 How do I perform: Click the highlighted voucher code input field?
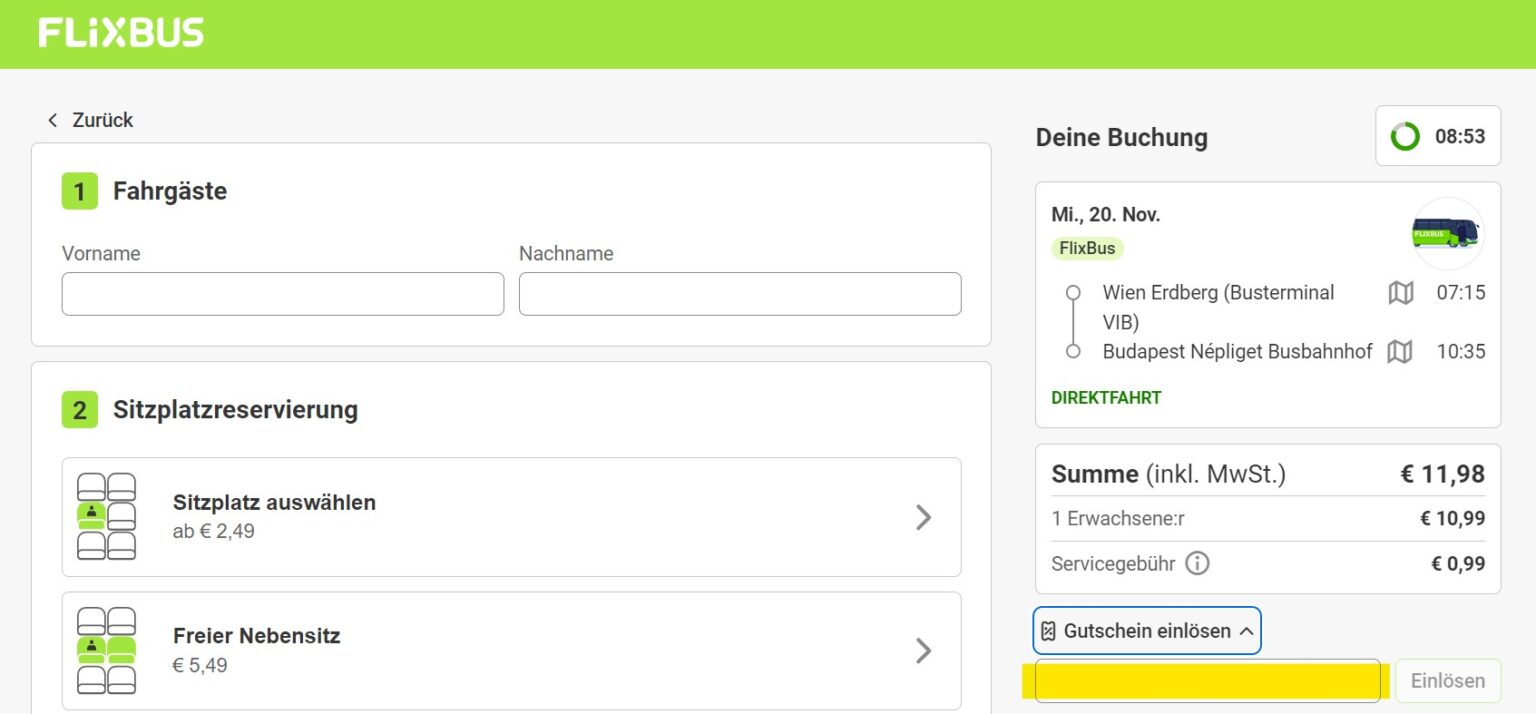click(x=1205, y=680)
